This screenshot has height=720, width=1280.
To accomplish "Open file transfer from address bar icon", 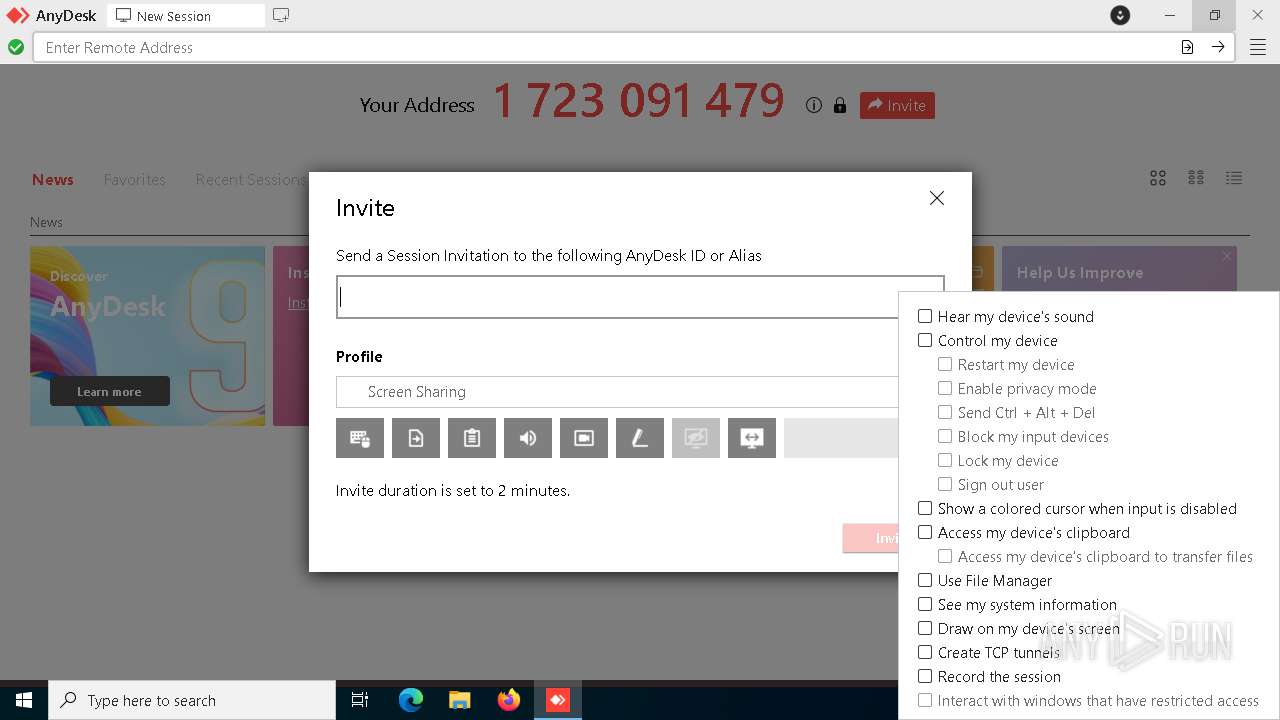I will pos(1187,47).
